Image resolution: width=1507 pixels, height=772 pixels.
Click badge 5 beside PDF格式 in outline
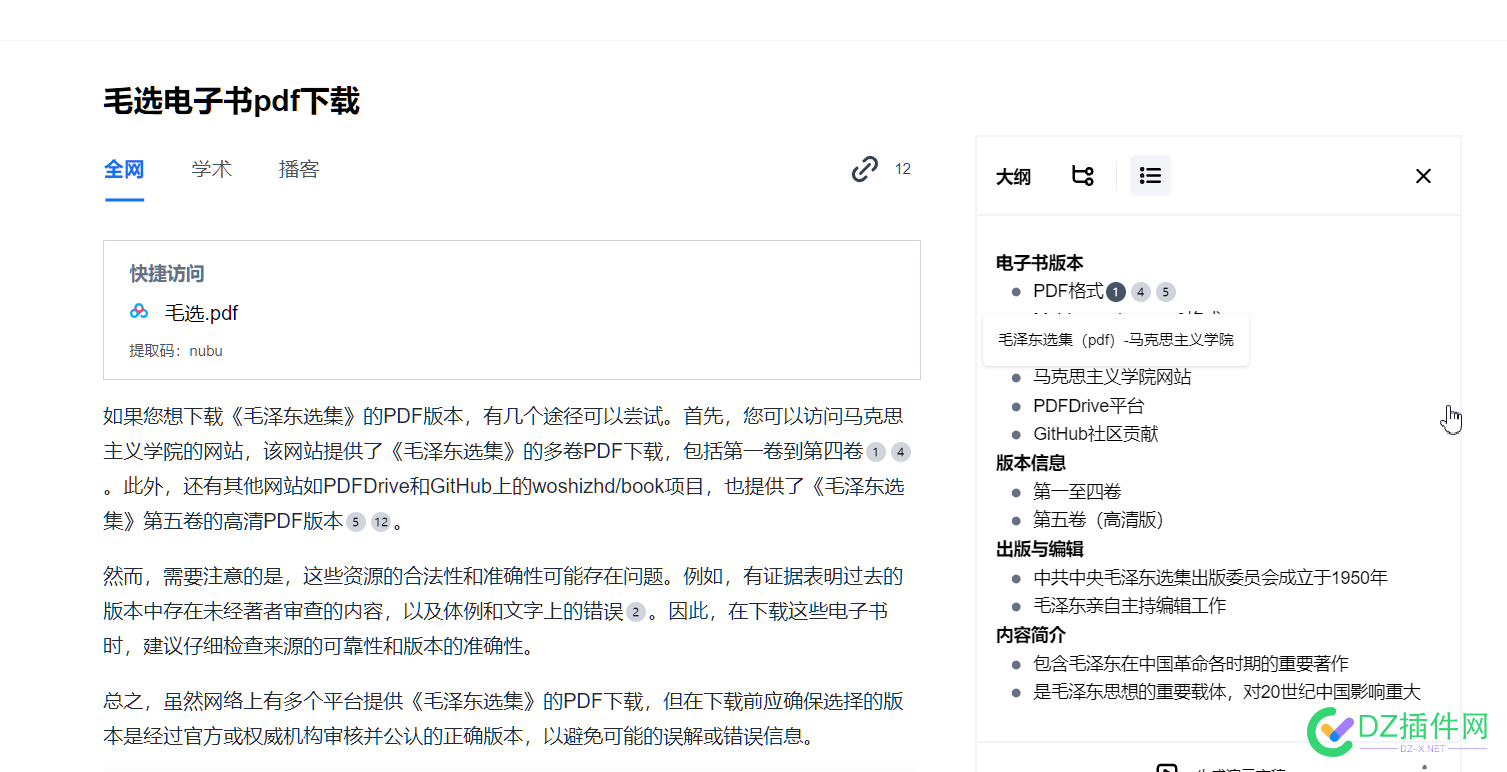point(1166,292)
